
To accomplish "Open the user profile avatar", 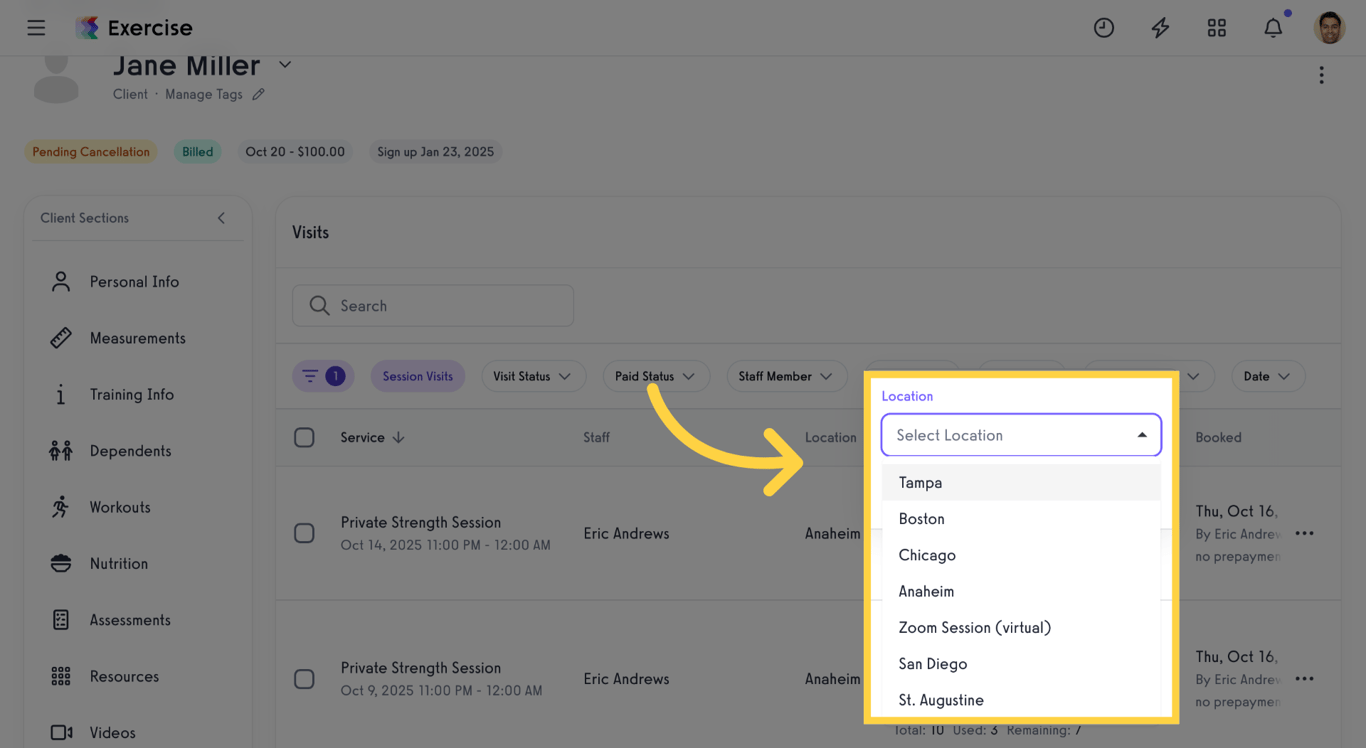I will (x=1329, y=28).
